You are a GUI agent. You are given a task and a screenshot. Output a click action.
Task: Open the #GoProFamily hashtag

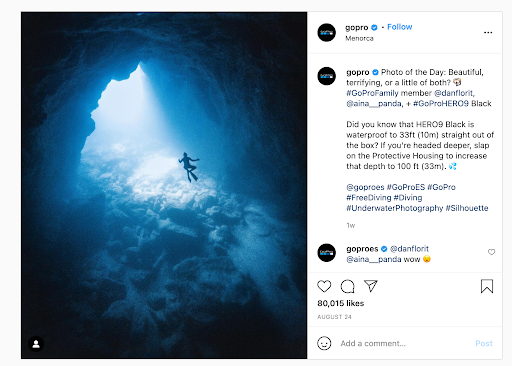(372, 93)
